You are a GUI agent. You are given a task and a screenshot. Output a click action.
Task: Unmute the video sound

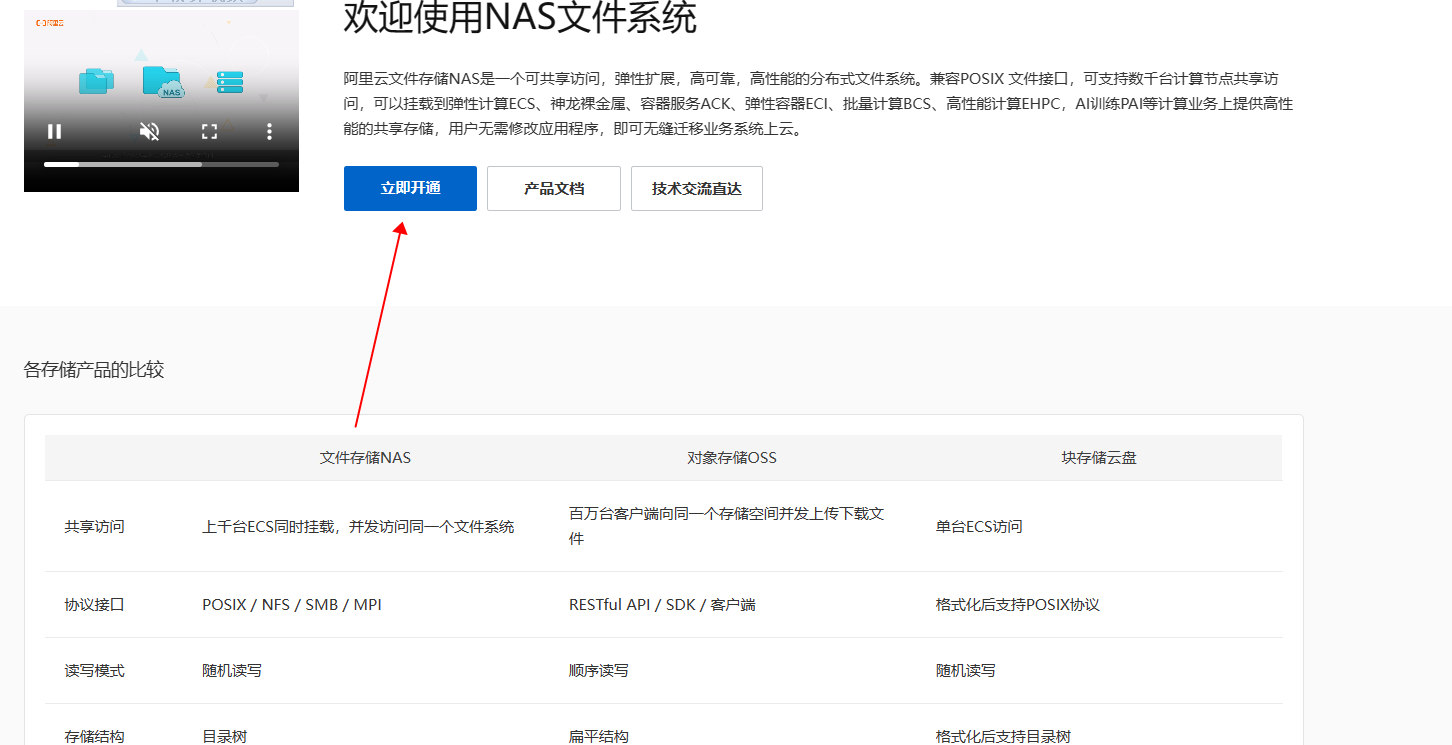pos(149,131)
